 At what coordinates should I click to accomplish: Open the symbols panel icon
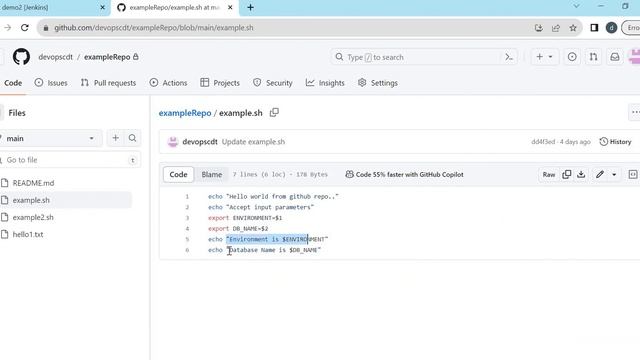point(633,174)
